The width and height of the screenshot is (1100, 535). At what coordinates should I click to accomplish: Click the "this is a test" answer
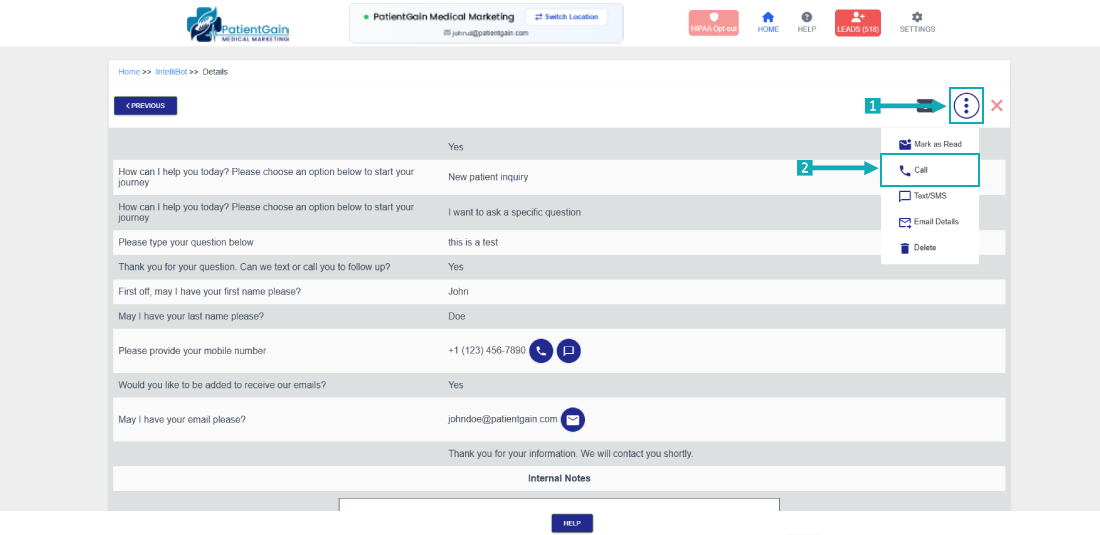(474, 242)
